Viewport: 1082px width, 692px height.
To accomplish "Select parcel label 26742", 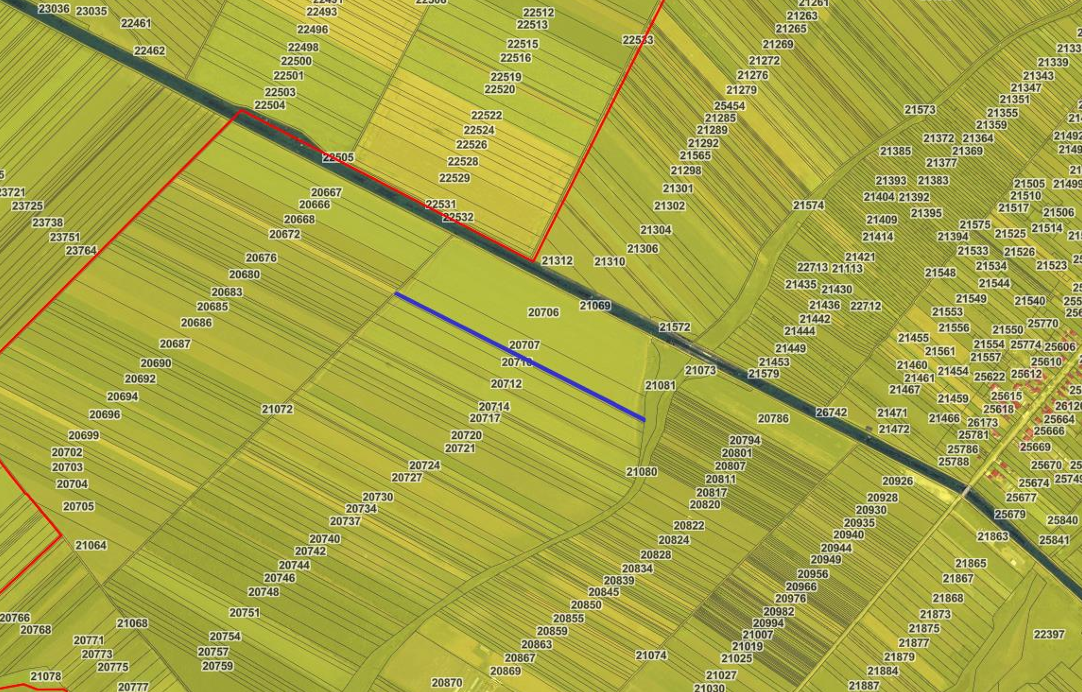I will click(x=831, y=412).
